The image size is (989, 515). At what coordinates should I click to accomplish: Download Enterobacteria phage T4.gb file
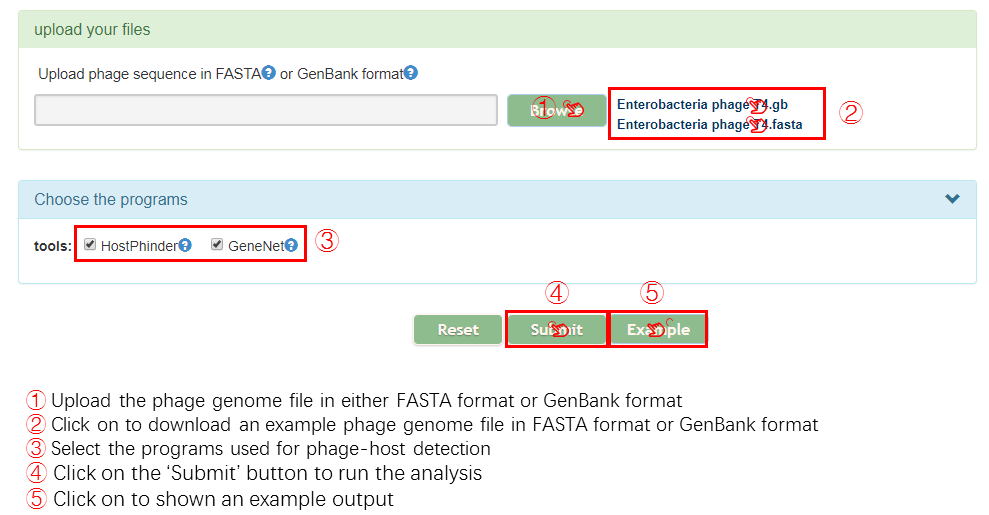pyautogui.click(x=702, y=104)
